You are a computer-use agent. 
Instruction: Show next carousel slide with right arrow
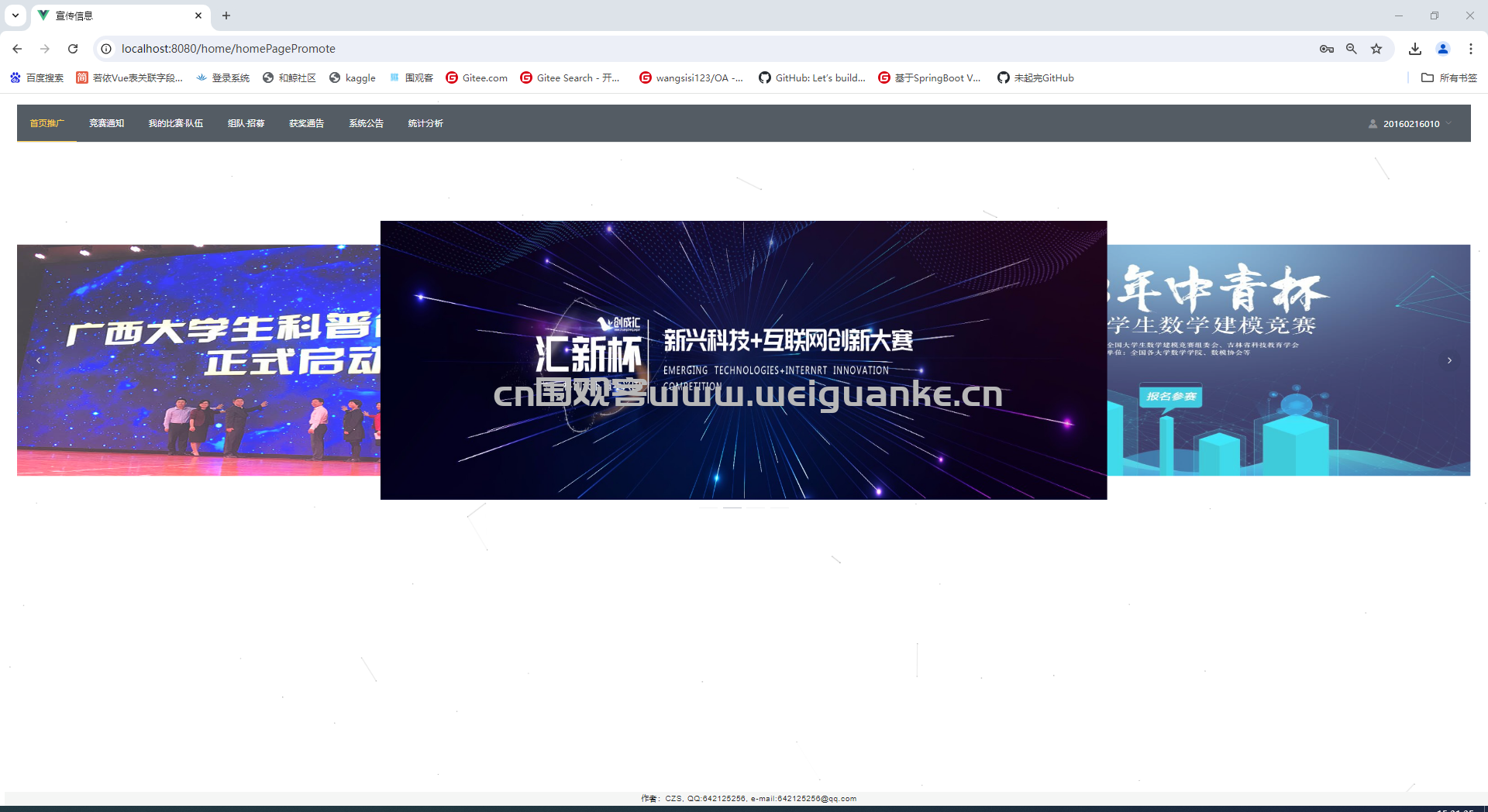tap(1449, 360)
